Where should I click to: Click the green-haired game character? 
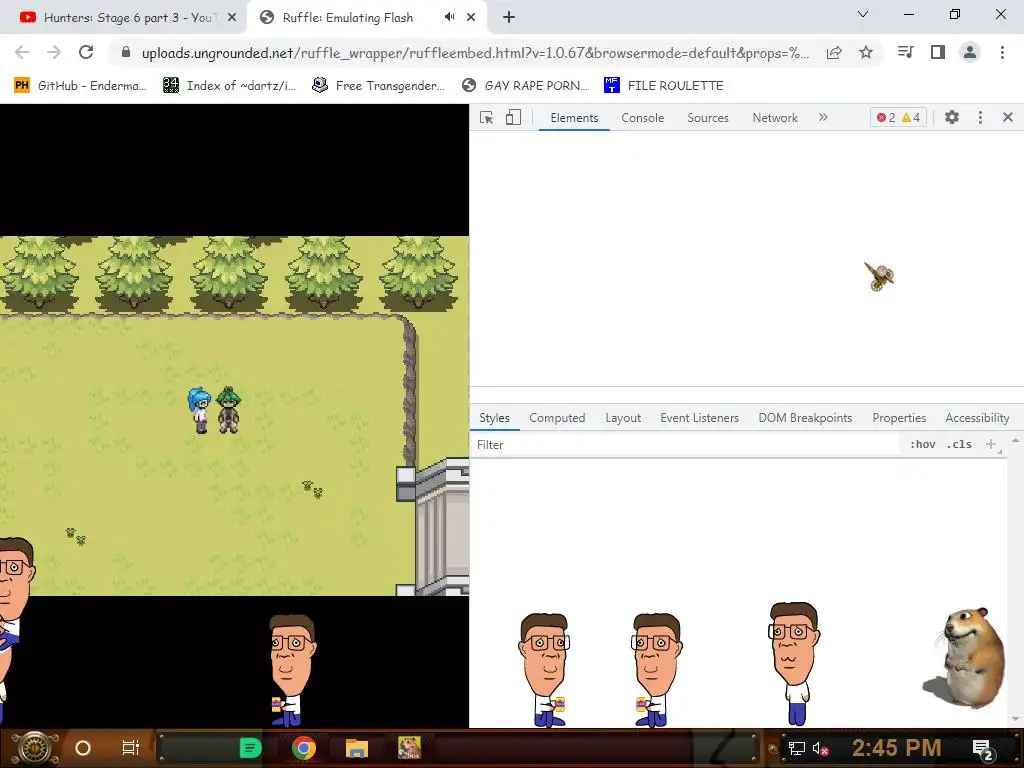(228, 409)
